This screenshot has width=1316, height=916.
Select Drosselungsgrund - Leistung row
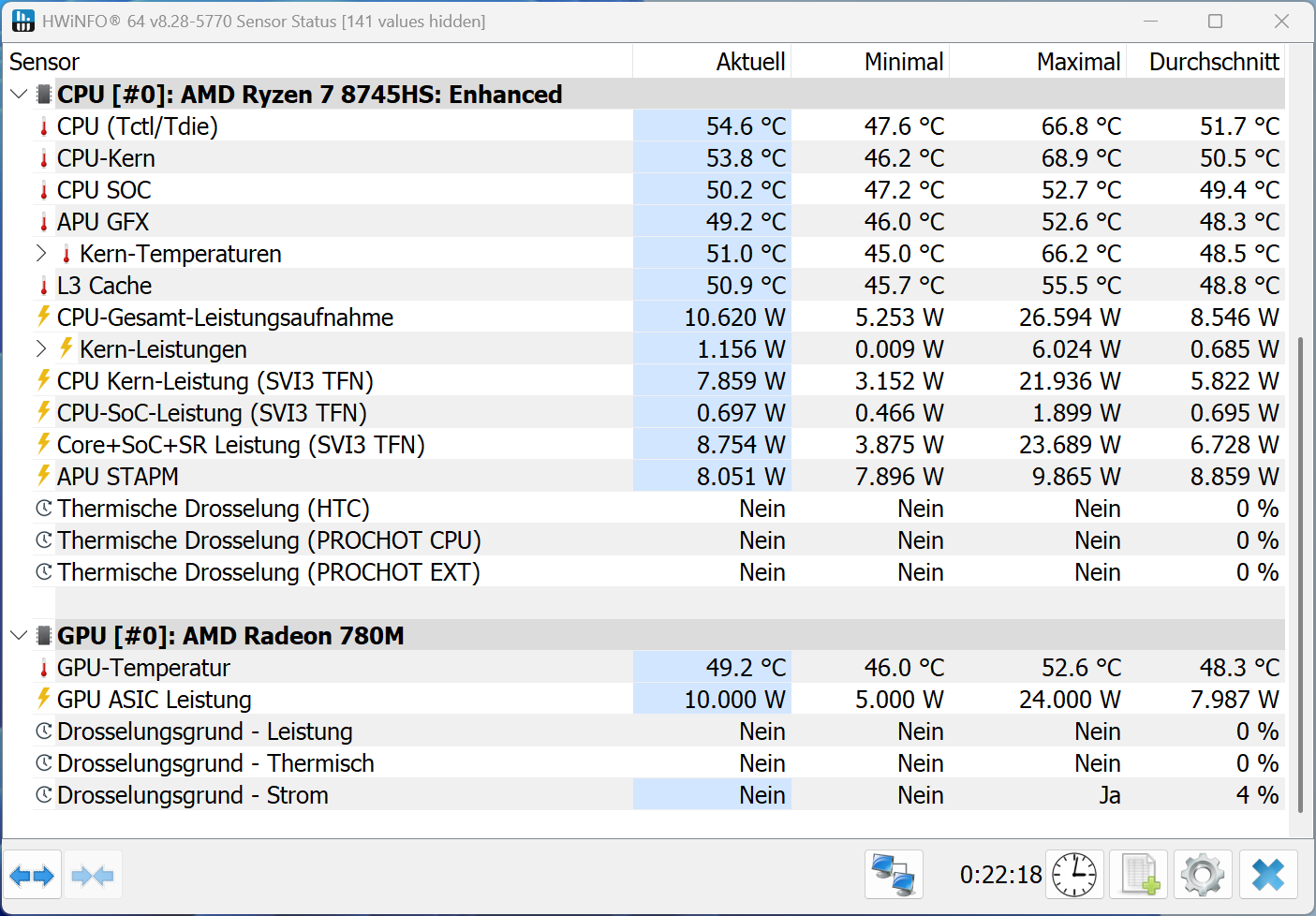coord(658,731)
